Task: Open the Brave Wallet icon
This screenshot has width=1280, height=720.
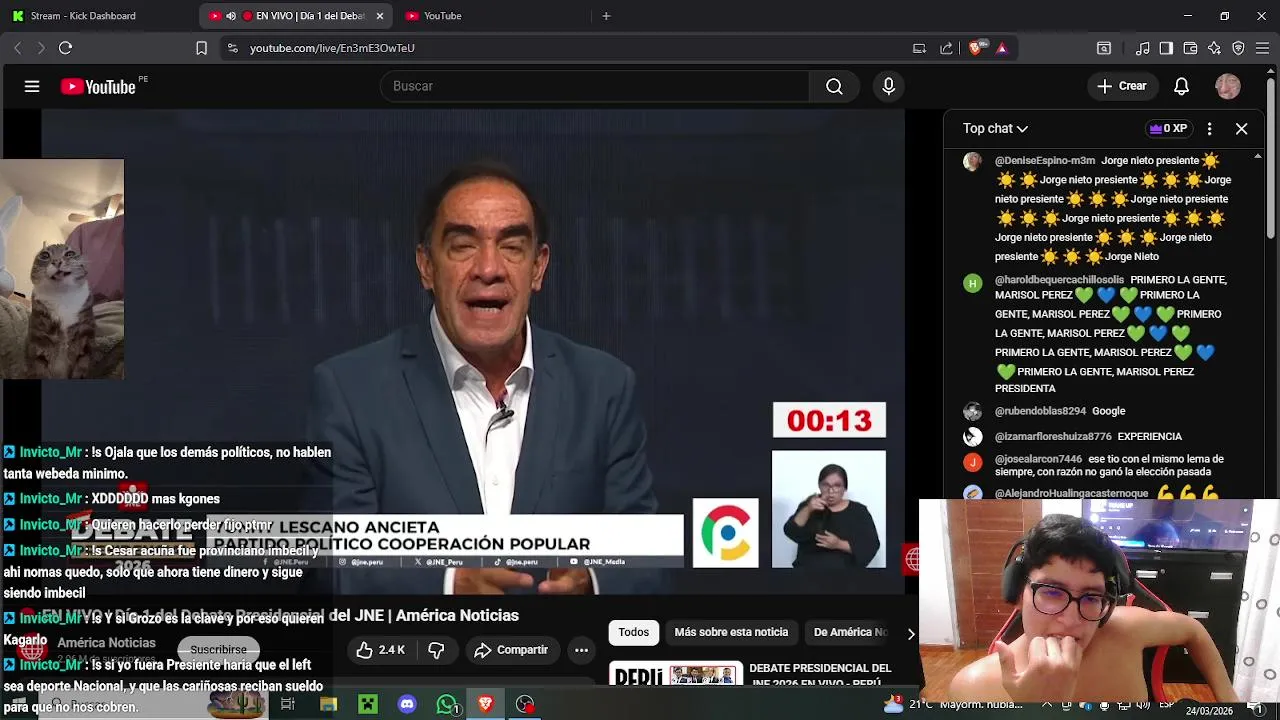Action: click(1190, 48)
